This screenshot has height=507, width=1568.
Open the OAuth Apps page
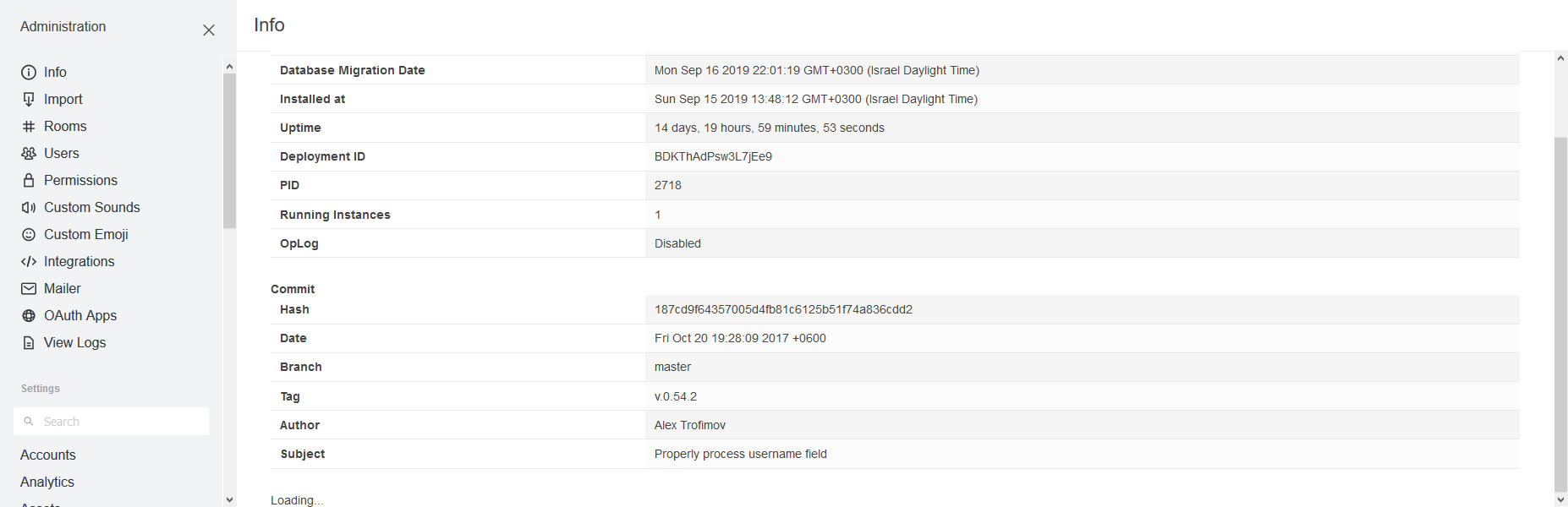(x=80, y=316)
